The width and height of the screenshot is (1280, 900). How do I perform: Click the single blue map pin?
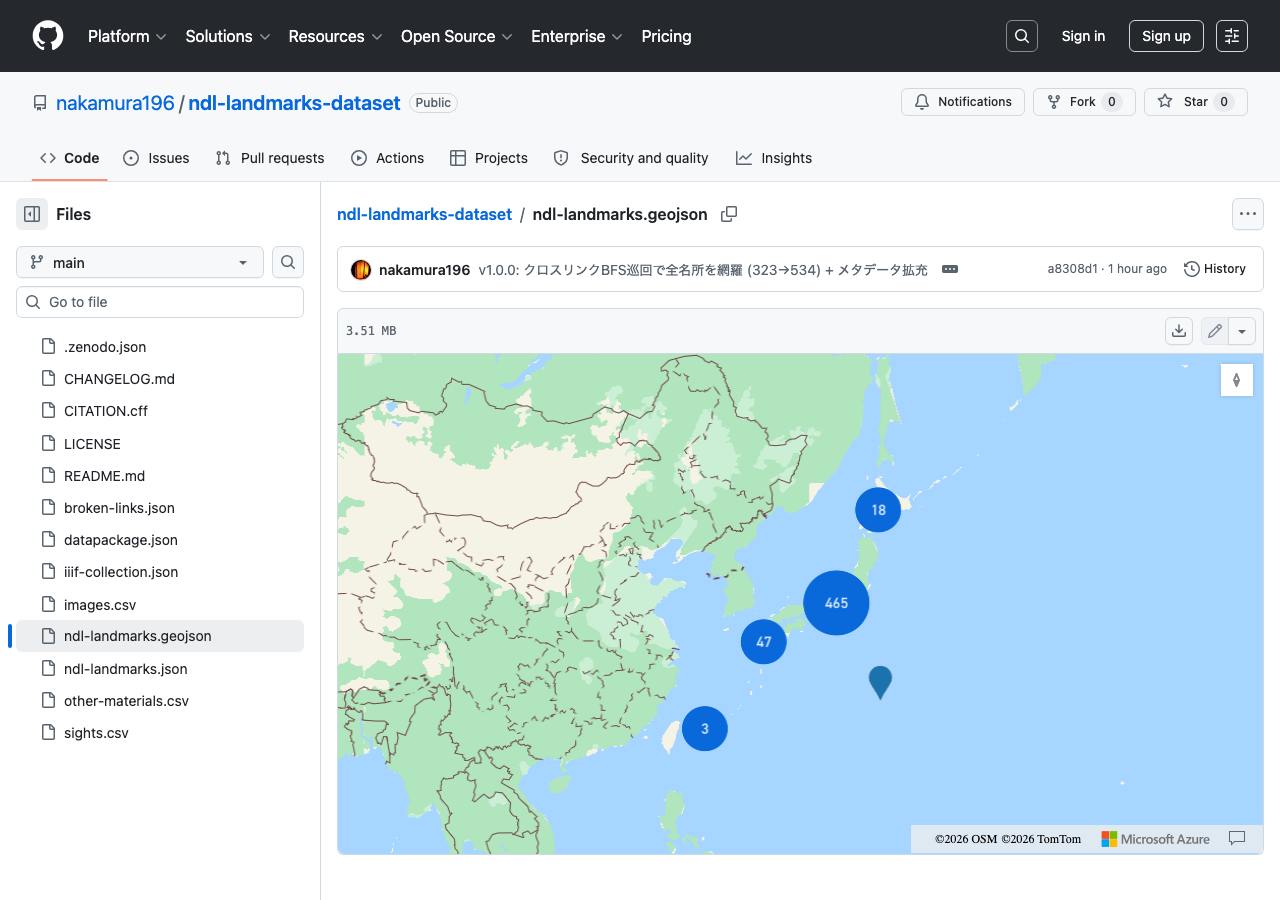pos(880,682)
